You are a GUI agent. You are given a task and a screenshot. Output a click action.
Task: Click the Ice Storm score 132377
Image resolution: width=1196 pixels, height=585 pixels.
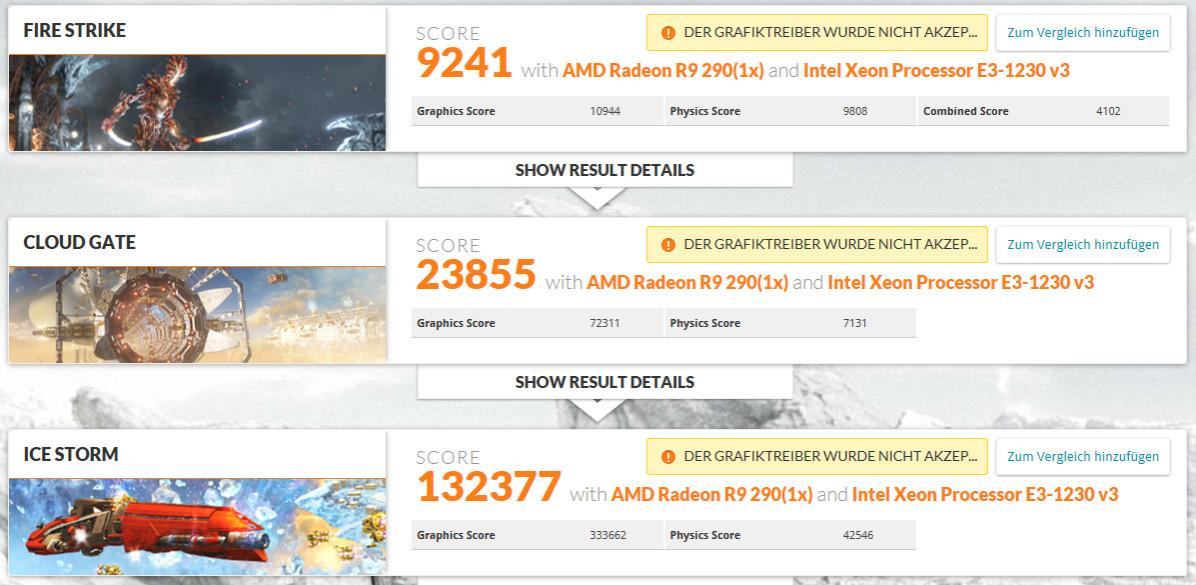tap(488, 487)
